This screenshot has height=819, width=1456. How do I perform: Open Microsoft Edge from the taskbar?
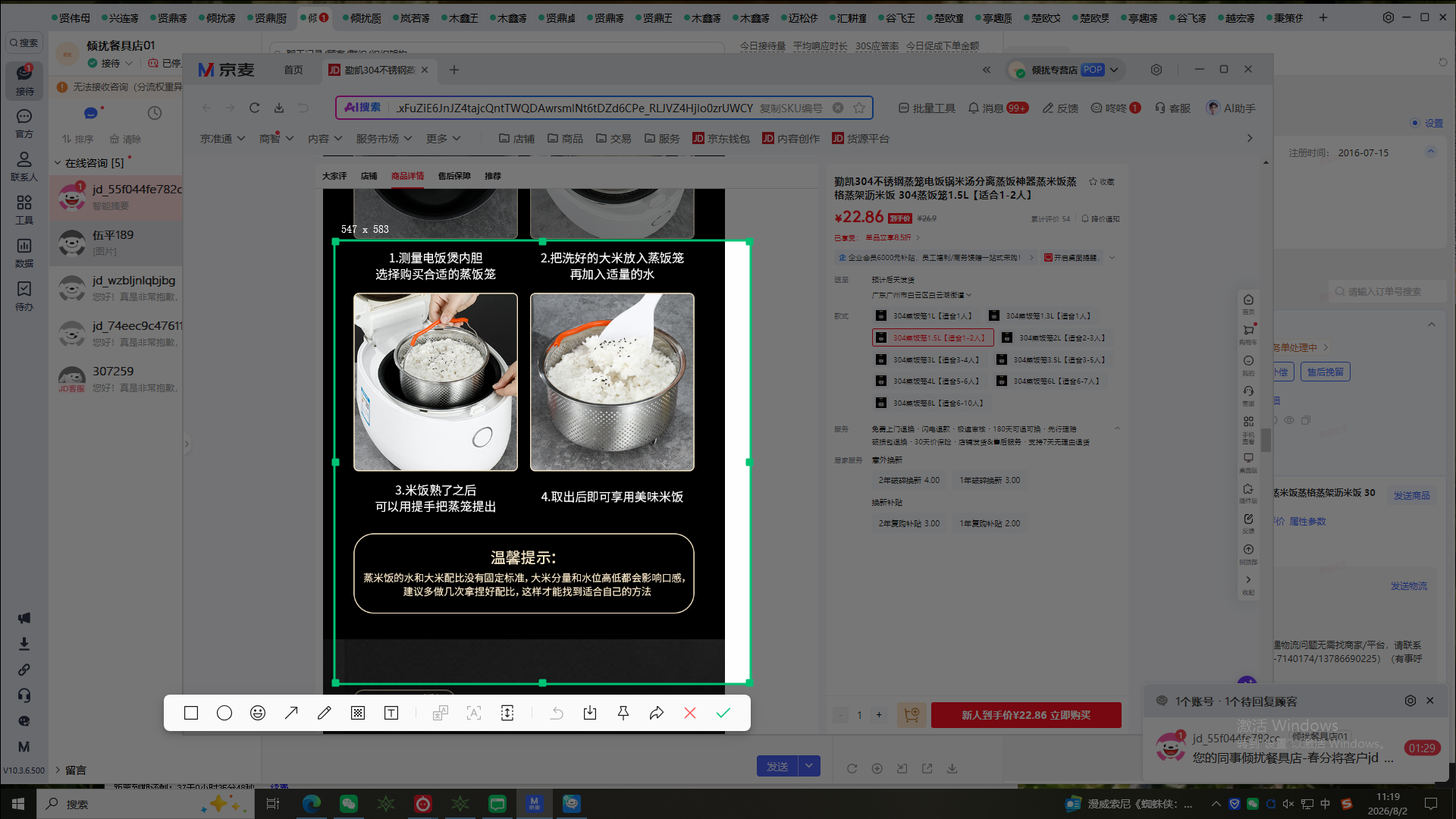[312, 803]
